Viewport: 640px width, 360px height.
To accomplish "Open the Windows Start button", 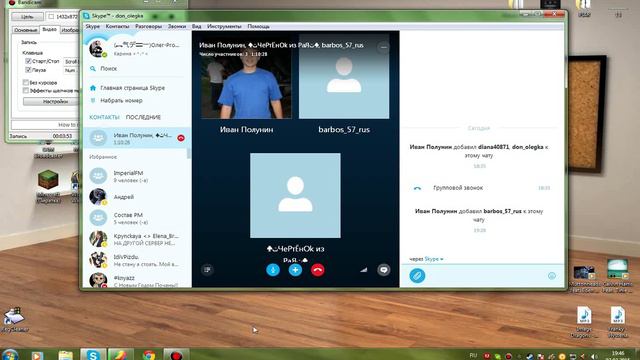I will [10, 355].
